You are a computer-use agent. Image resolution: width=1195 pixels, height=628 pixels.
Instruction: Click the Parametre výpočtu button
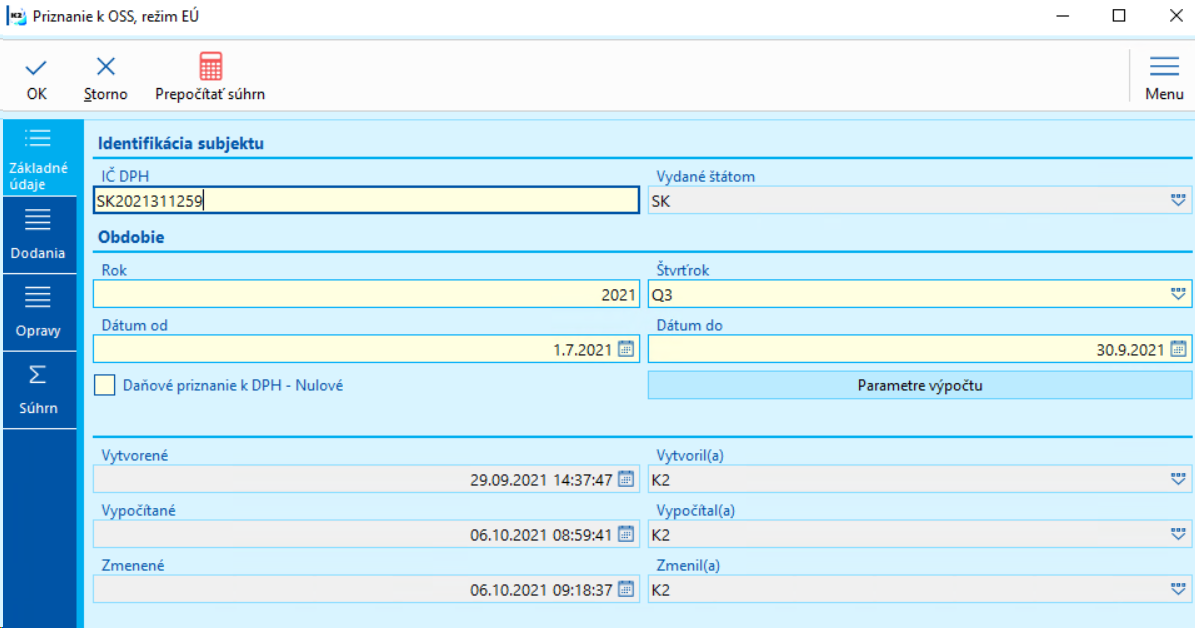coord(919,385)
